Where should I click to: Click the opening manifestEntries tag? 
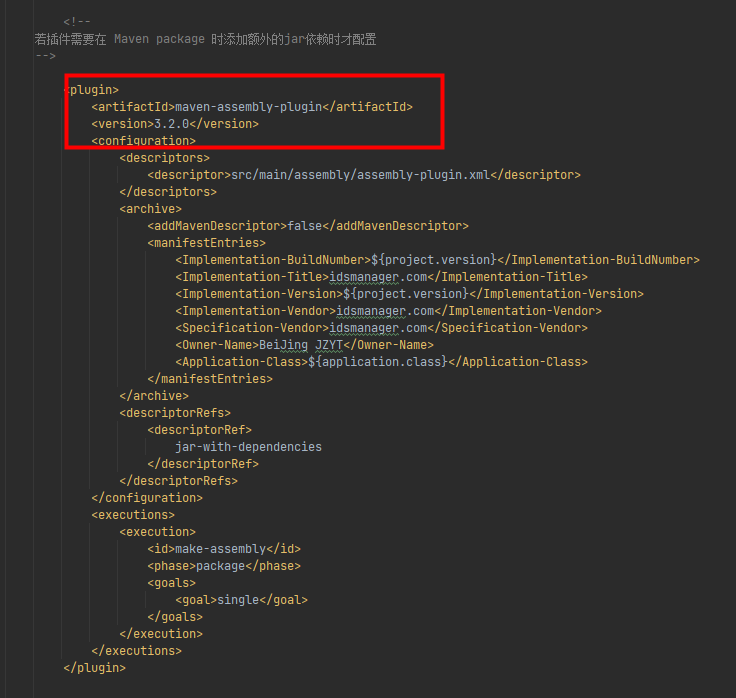[x=206, y=243]
